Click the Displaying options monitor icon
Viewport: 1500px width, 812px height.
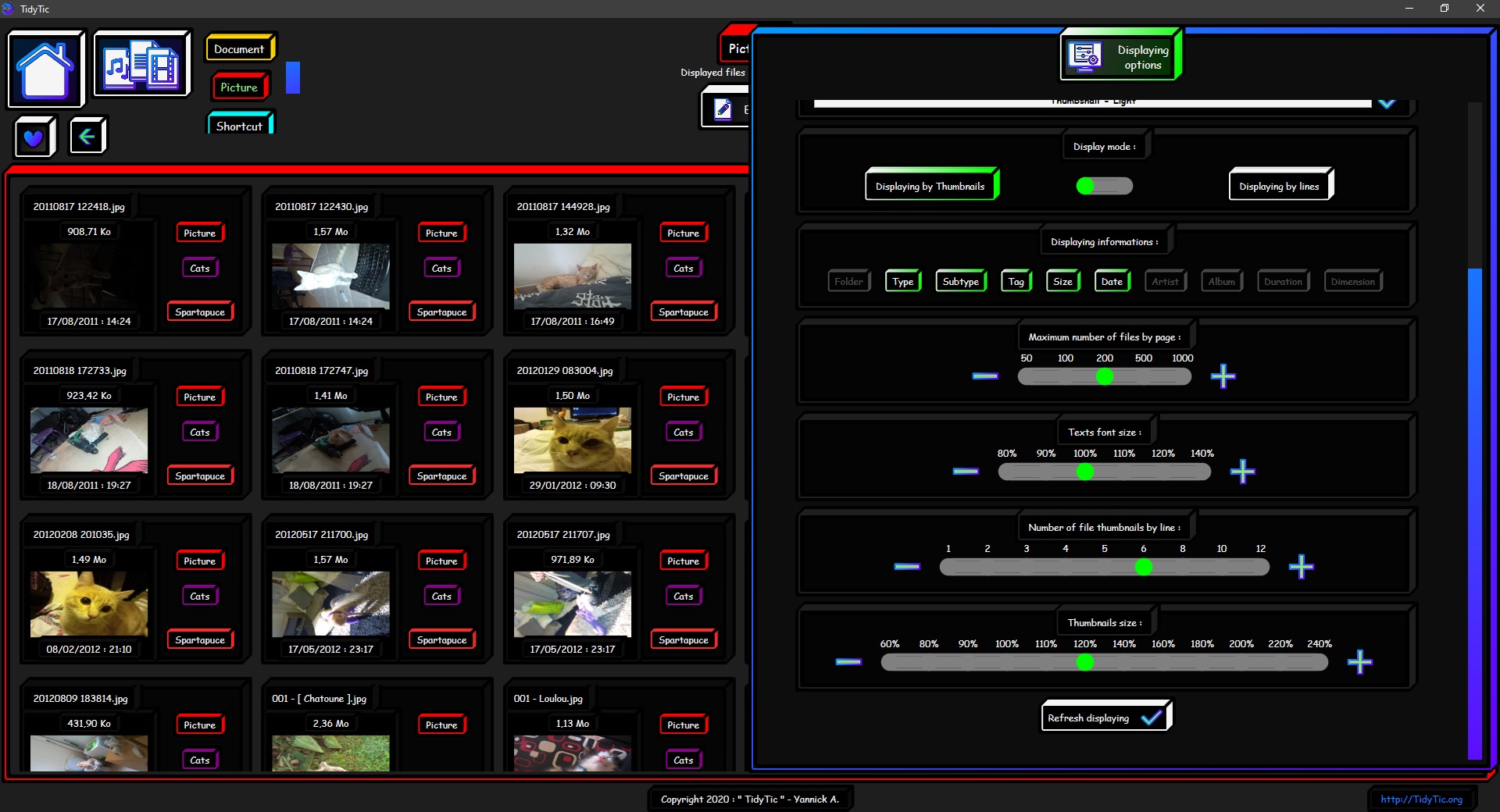[x=1084, y=57]
